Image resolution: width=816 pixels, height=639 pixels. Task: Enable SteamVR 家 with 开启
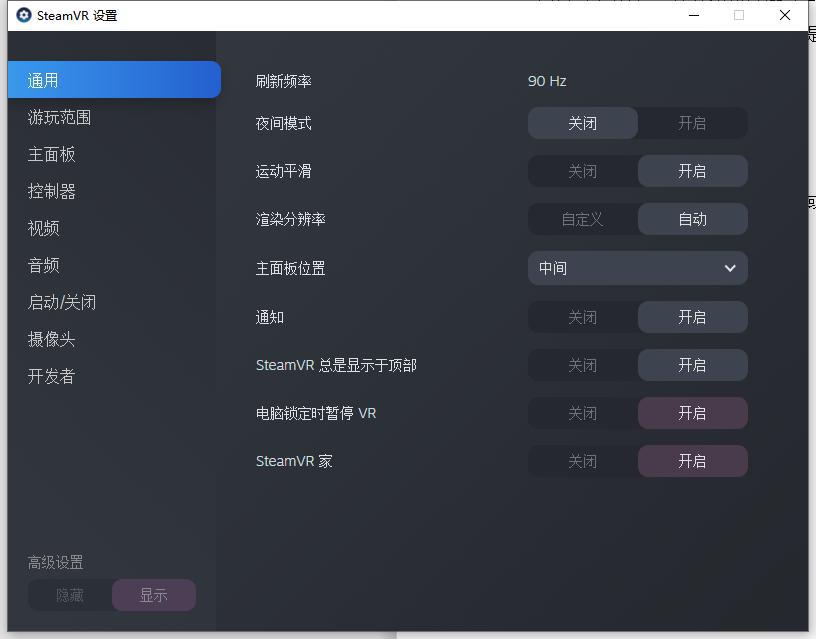pos(693,461)
